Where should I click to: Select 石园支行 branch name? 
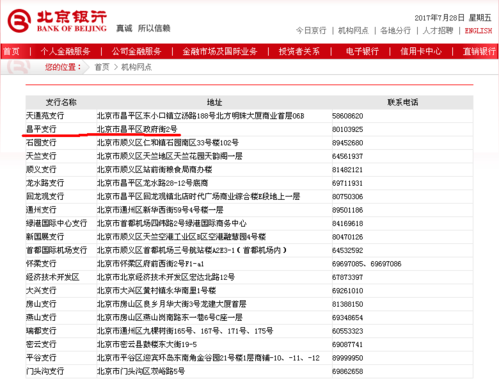point(41,143)
